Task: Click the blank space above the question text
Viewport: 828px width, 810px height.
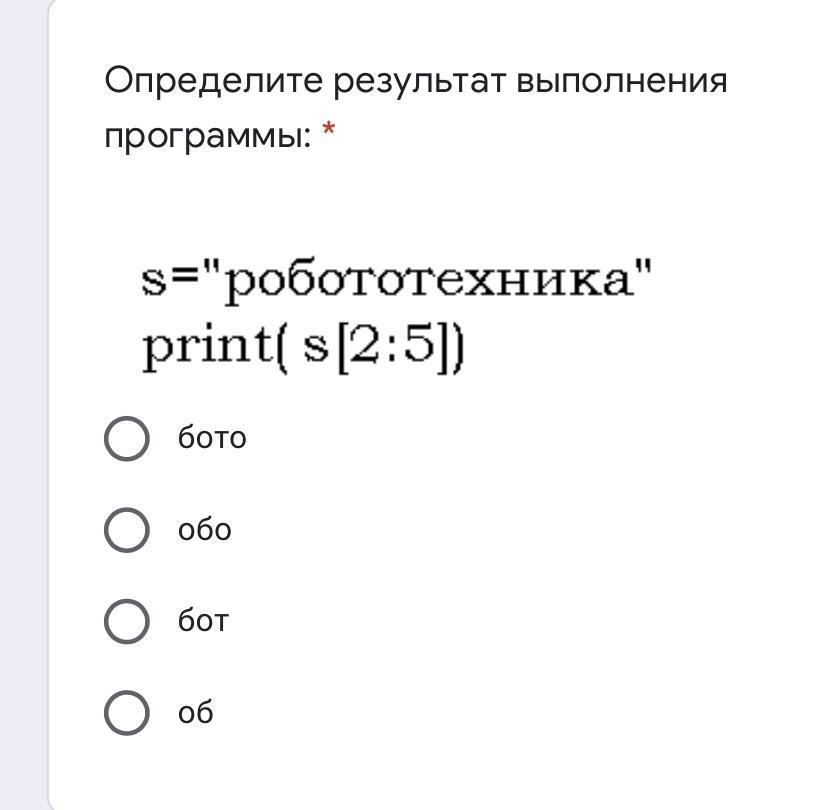Action: pos(420,28)
